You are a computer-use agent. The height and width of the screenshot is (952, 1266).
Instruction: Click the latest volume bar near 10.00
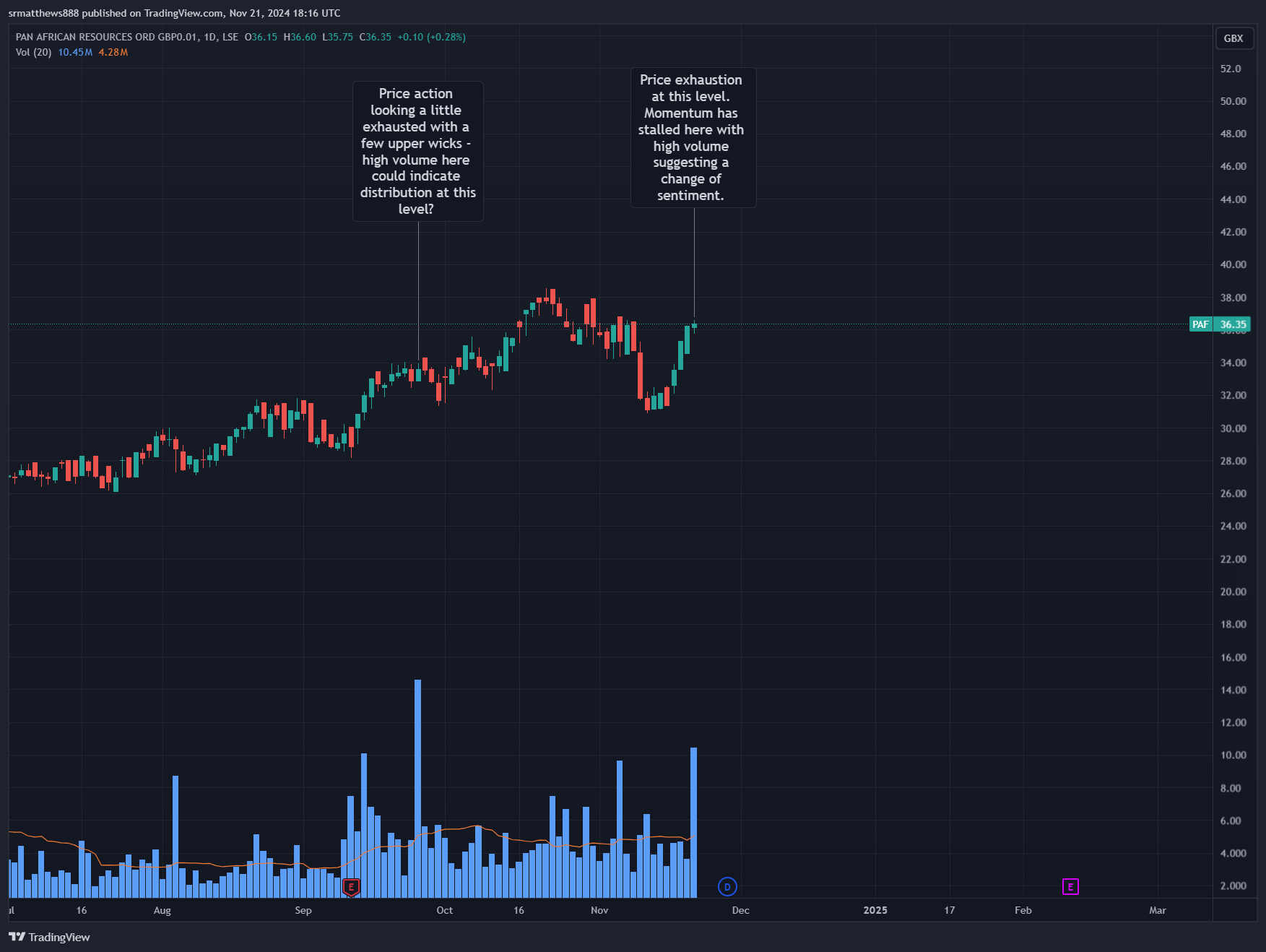click(693, 822)
